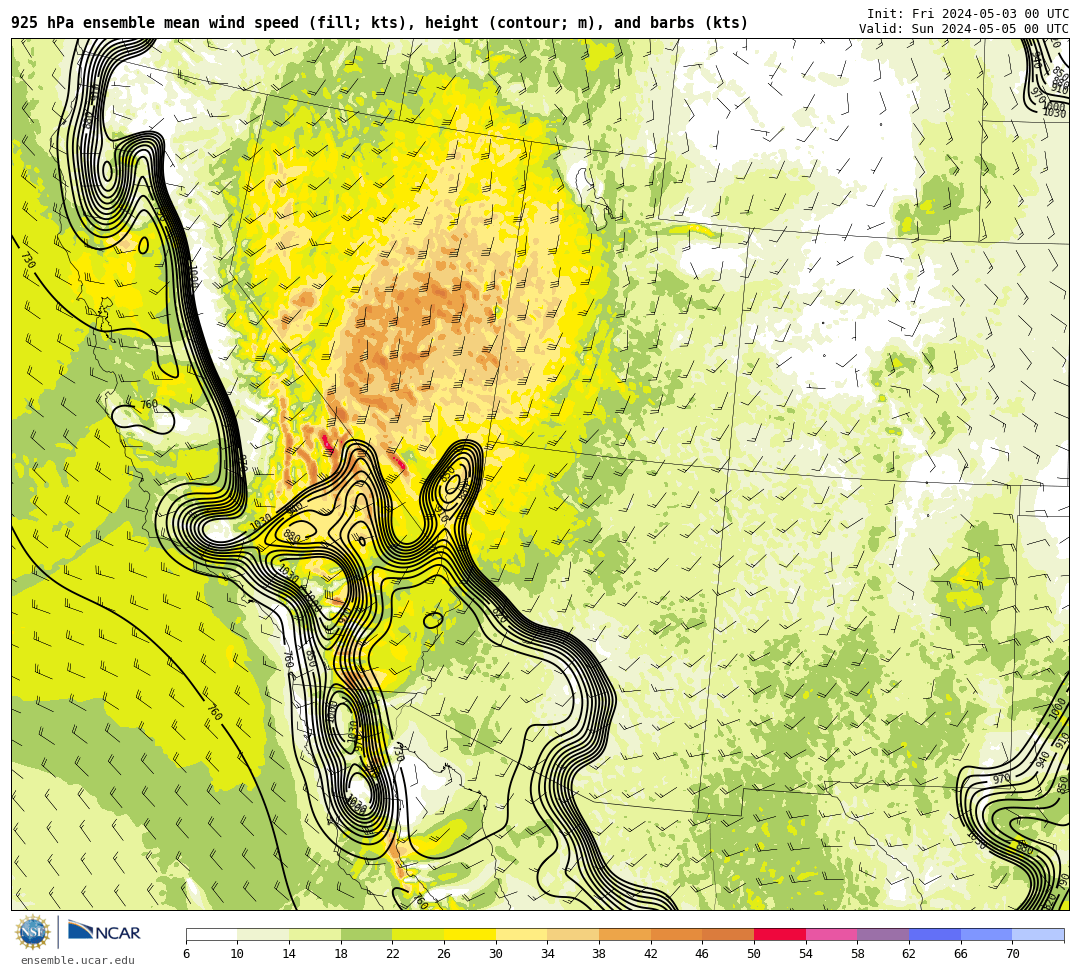This screenshot has width=1080, height=973.
Task: Pick the white 6–10 kts colorbar swatch
Action: point(211,934)
